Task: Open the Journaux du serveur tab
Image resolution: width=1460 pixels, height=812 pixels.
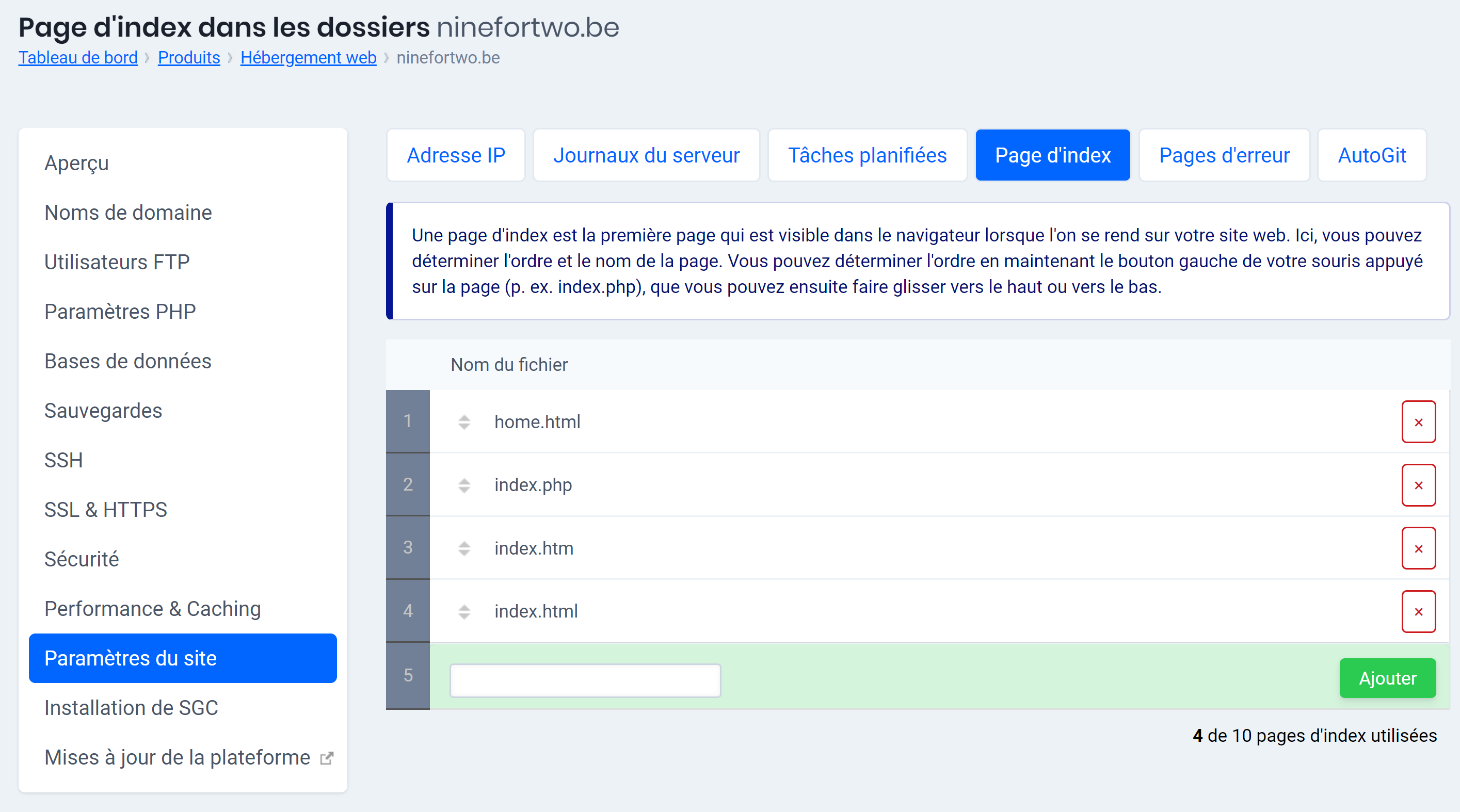Action: pos(646,155)
